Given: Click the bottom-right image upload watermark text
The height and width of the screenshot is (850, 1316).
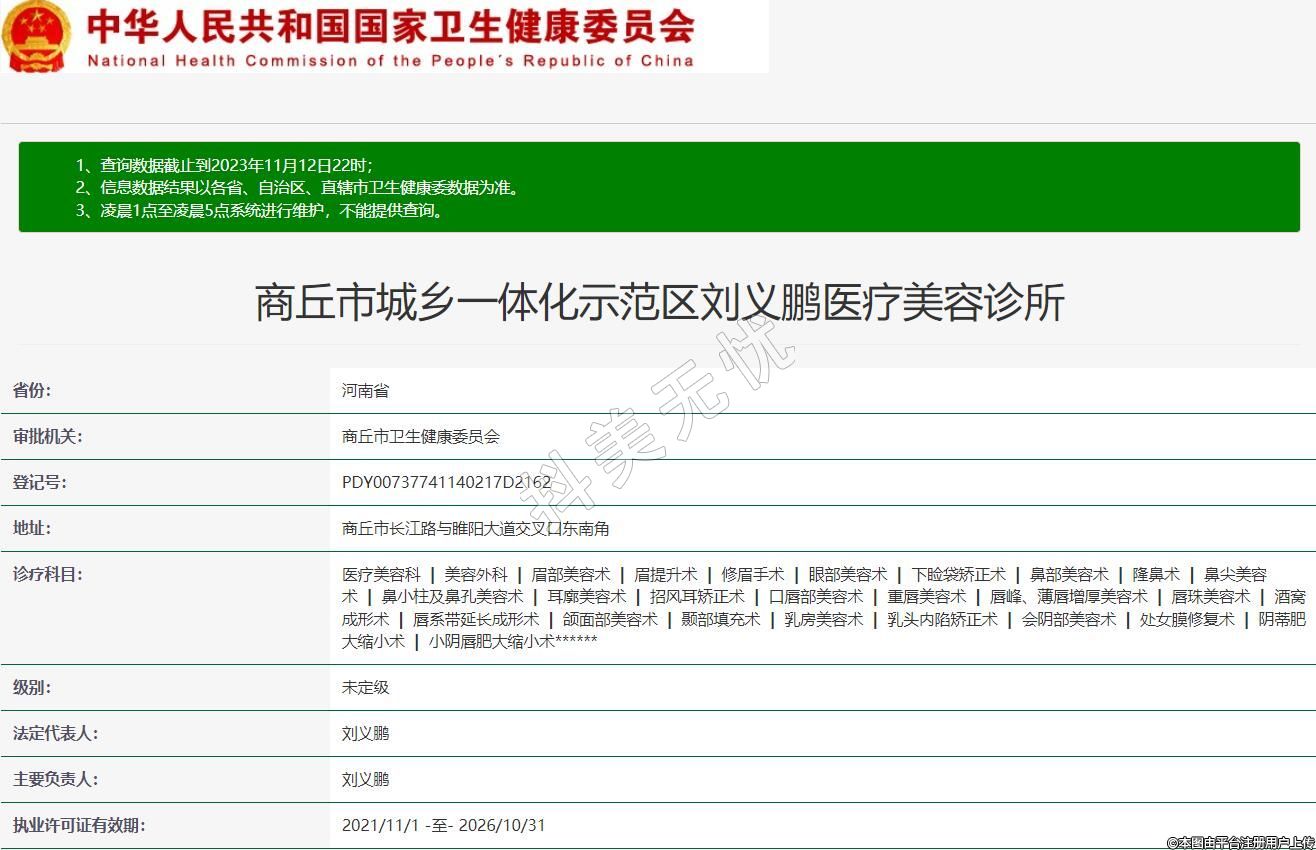Looking at the screenshot, I should point(1240,842).
